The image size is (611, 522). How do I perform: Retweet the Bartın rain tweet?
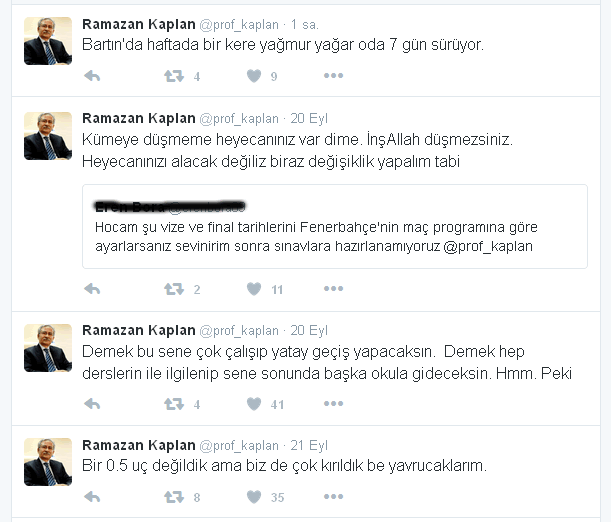(174, 76)
